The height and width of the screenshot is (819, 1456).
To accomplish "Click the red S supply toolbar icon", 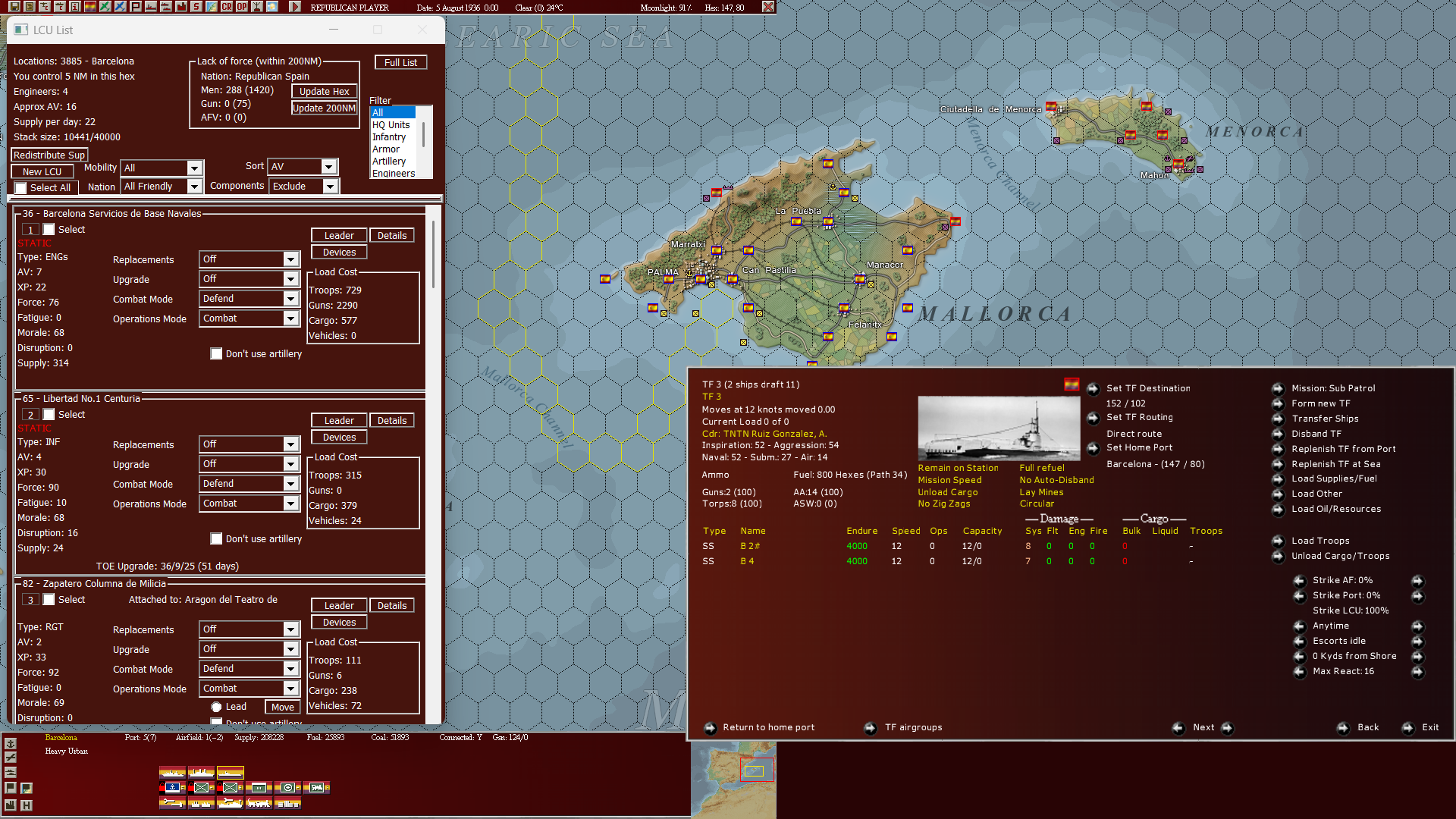I will click(196, 7).
